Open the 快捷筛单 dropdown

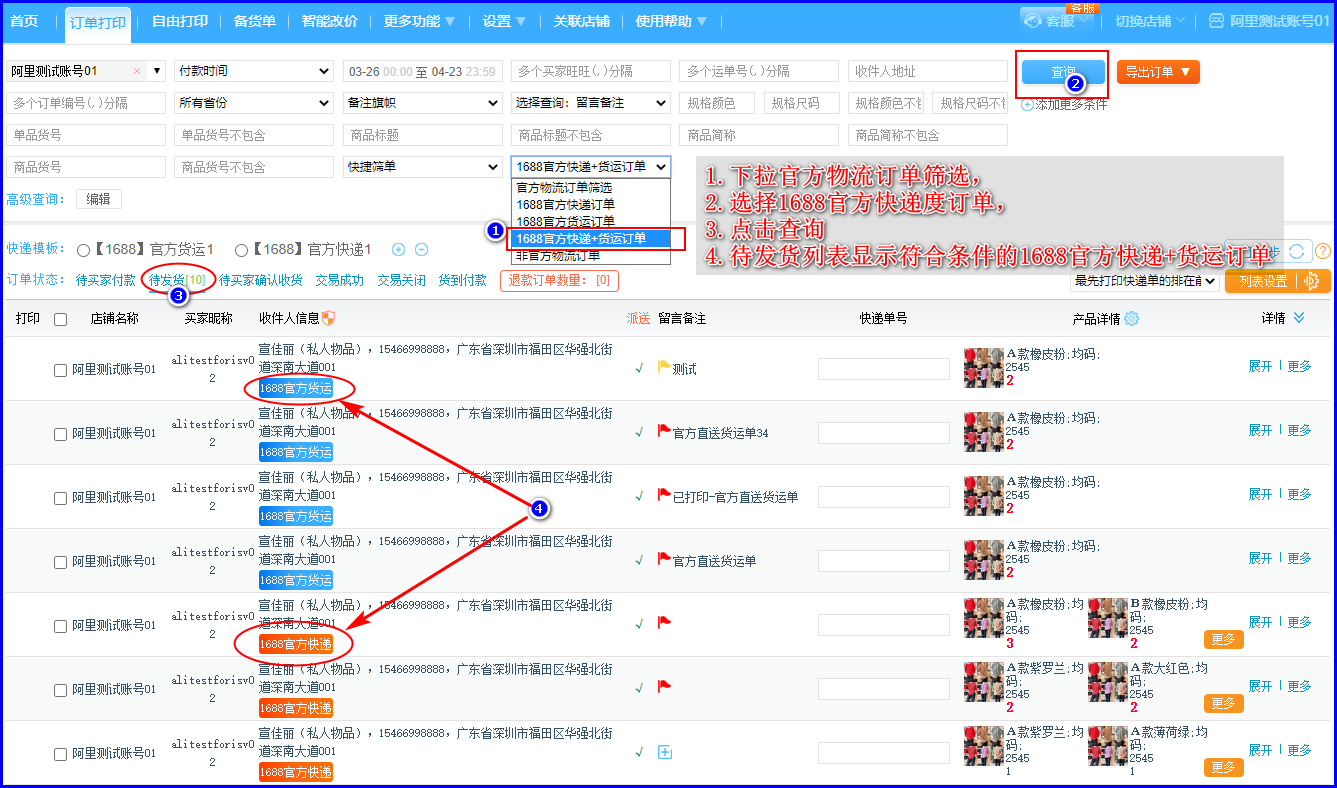point(422,167)
